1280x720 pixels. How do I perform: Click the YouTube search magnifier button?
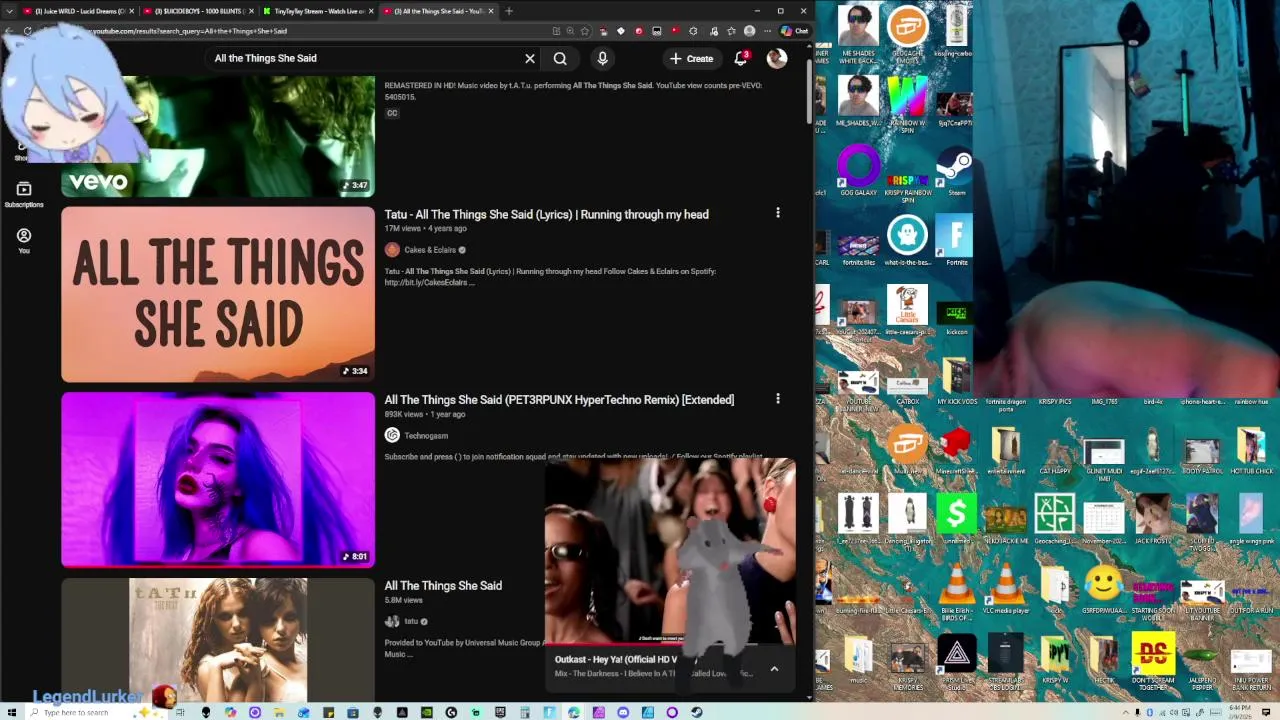point(560,58)
